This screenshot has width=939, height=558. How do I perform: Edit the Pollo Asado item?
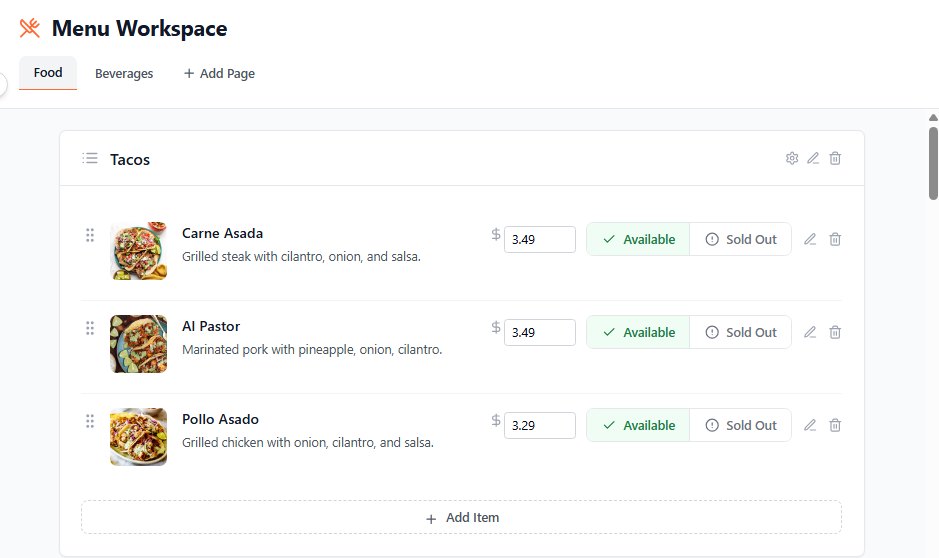pyautogui.click(x=810, y=425)
